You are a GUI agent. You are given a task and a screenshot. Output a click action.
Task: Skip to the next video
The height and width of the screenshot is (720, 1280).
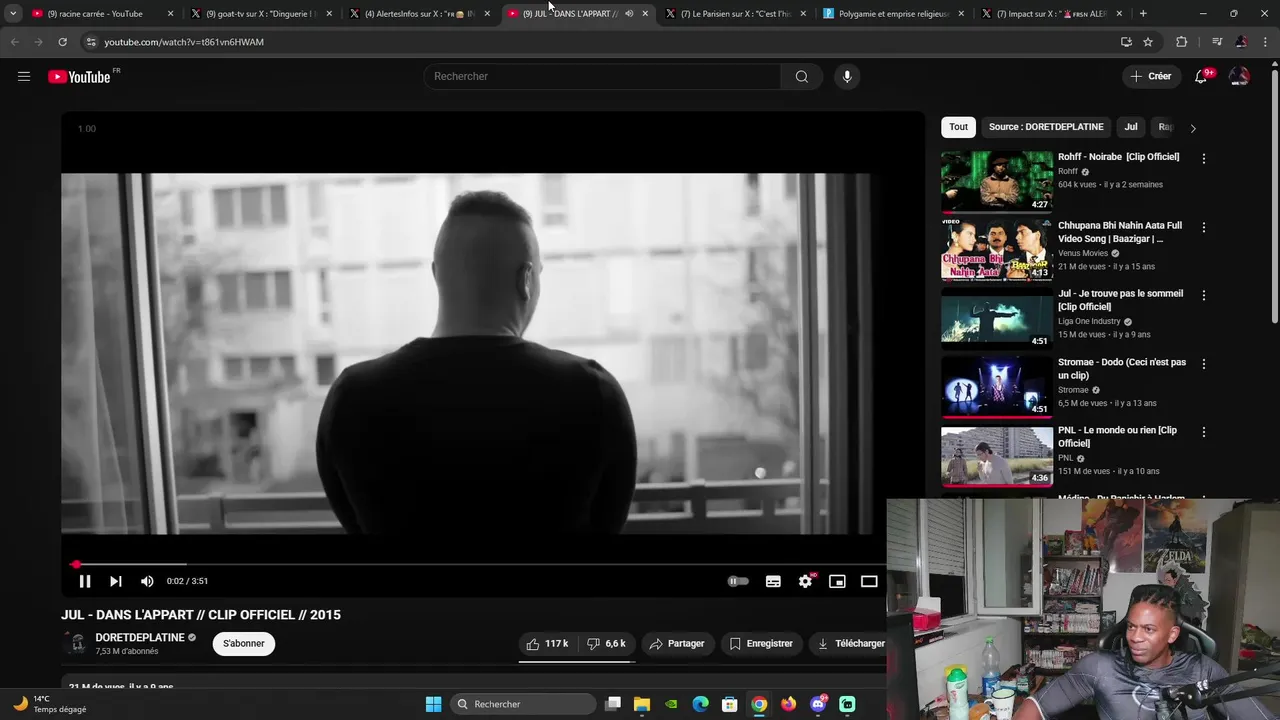pos(116,581)
